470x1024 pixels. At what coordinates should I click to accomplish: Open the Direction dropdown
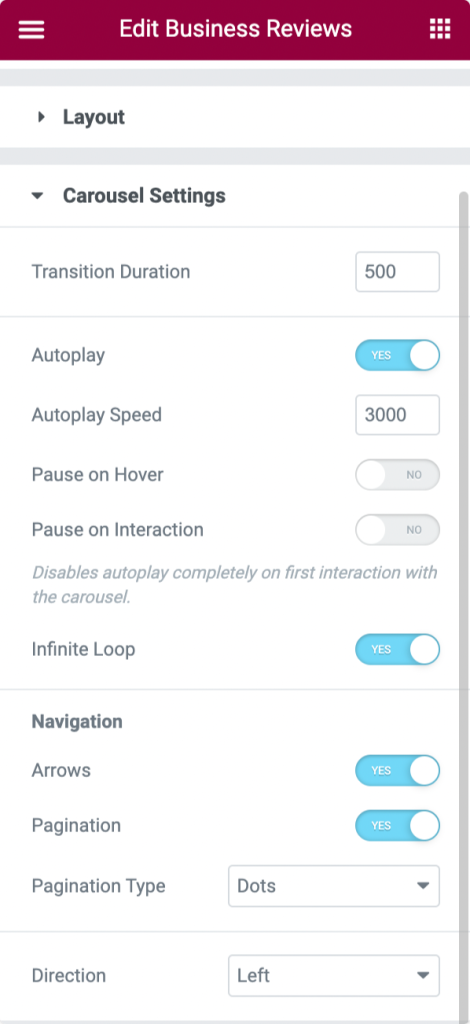point(334,976)
